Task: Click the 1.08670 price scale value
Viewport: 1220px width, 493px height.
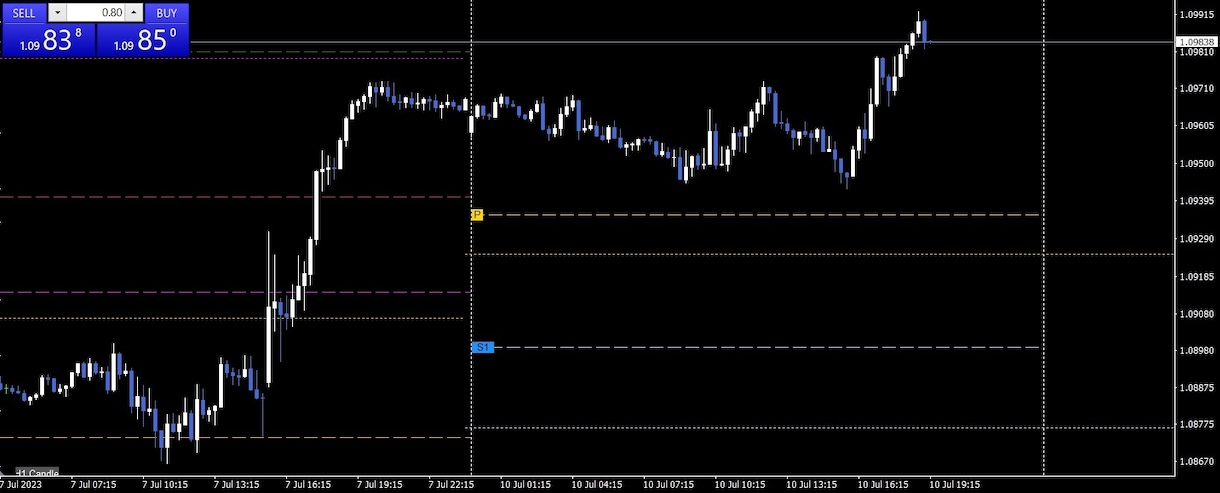Action: click(1196, 463)
